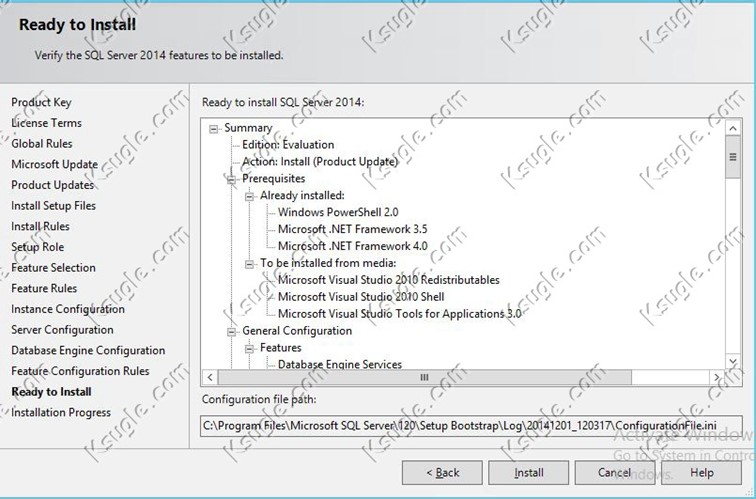
Task: Collapse the Already installed node
Action: [249, 197]
